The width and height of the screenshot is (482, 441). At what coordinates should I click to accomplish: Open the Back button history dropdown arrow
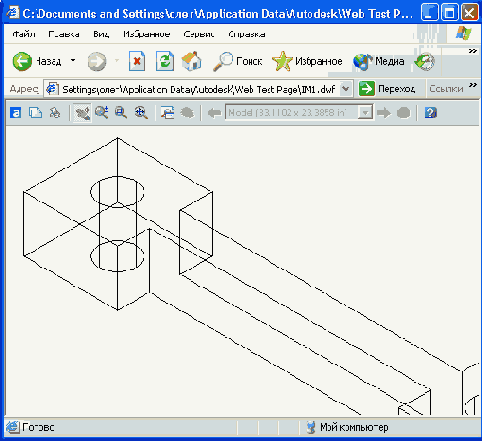(x=73, y=61)
